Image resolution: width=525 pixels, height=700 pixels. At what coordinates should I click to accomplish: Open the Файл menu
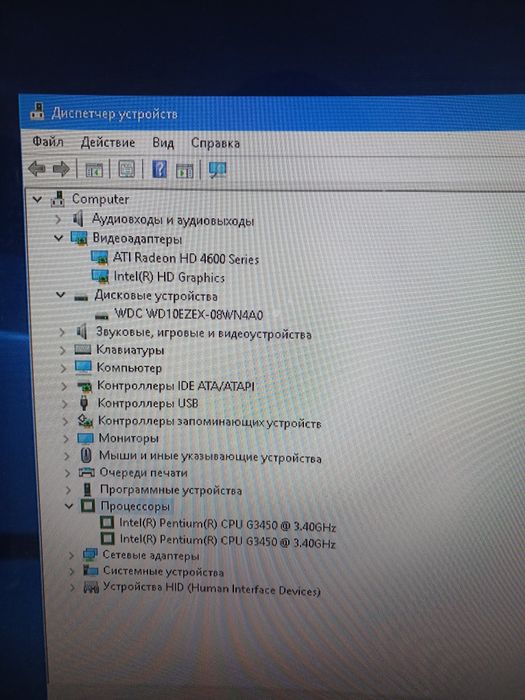(48, 142)
